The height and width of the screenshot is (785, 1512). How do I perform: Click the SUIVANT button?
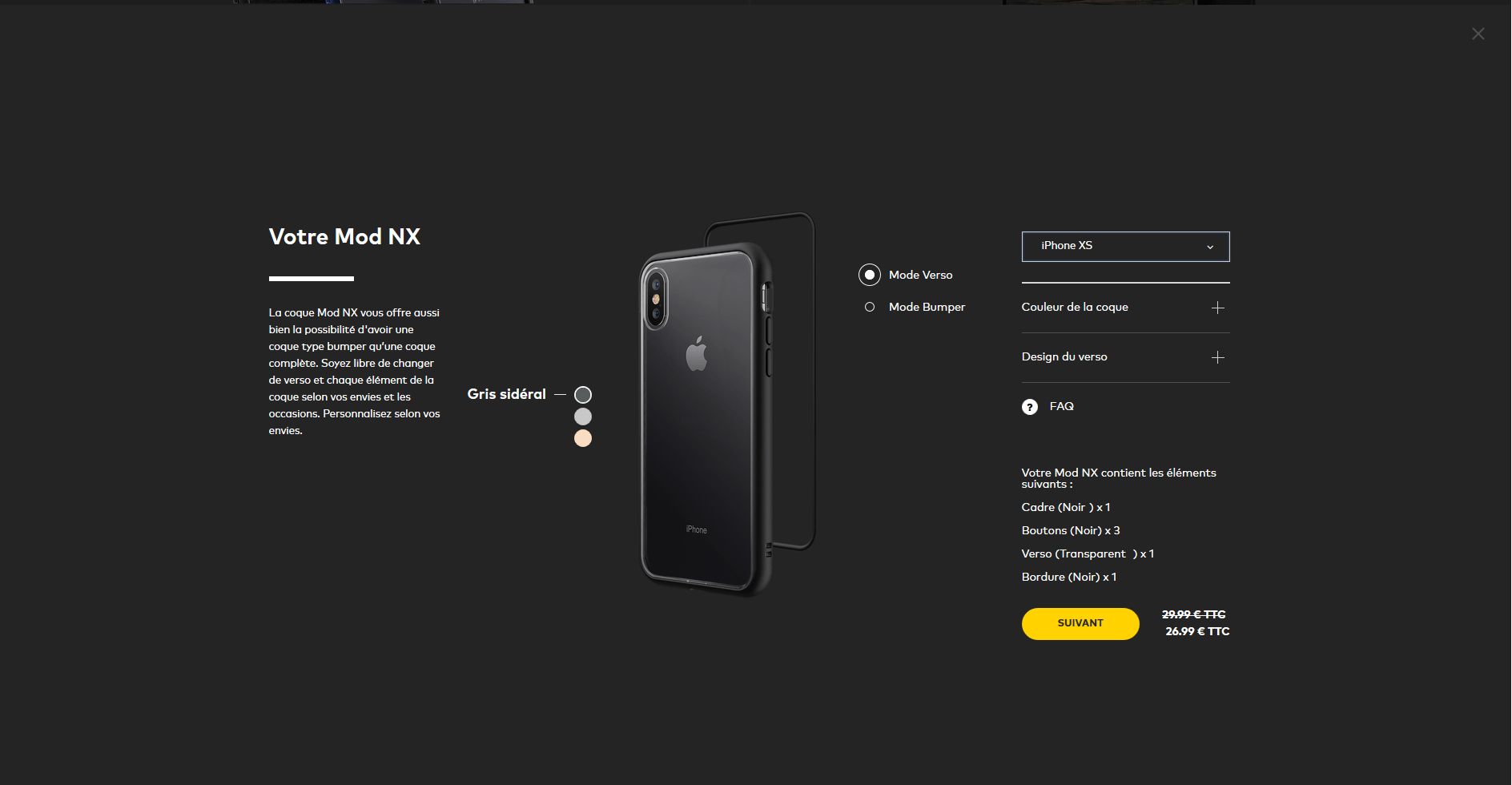[1080, 623]
